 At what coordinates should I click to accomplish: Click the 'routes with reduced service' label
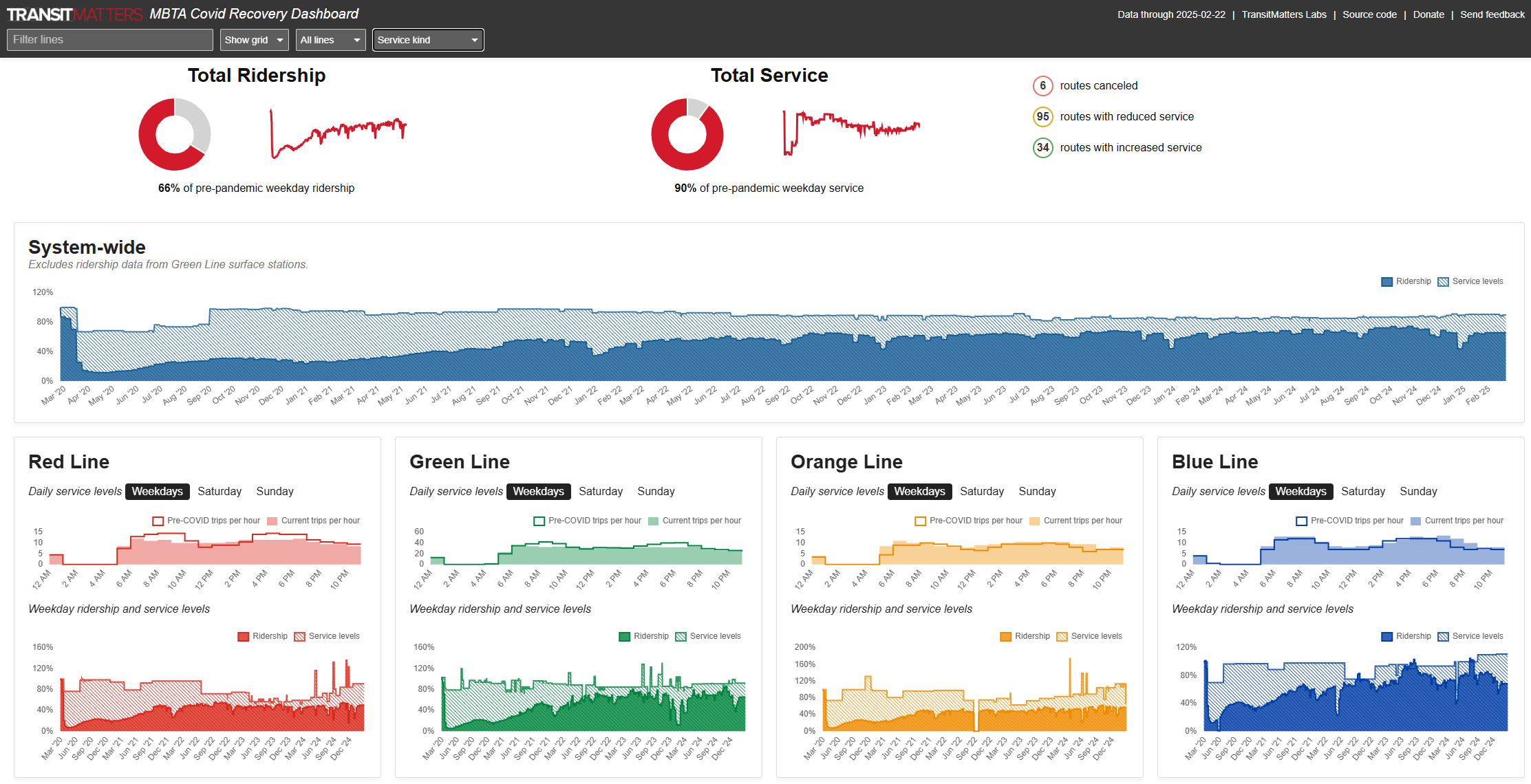(x=1126, y=117)
